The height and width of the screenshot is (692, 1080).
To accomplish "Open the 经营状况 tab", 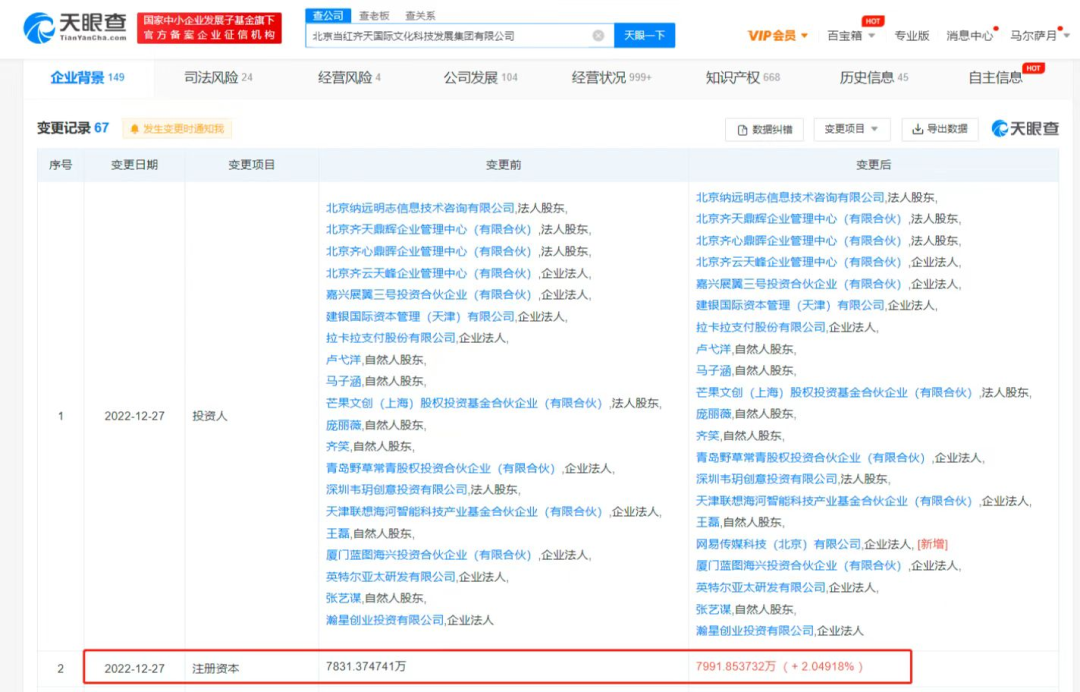I will (600, 75).
